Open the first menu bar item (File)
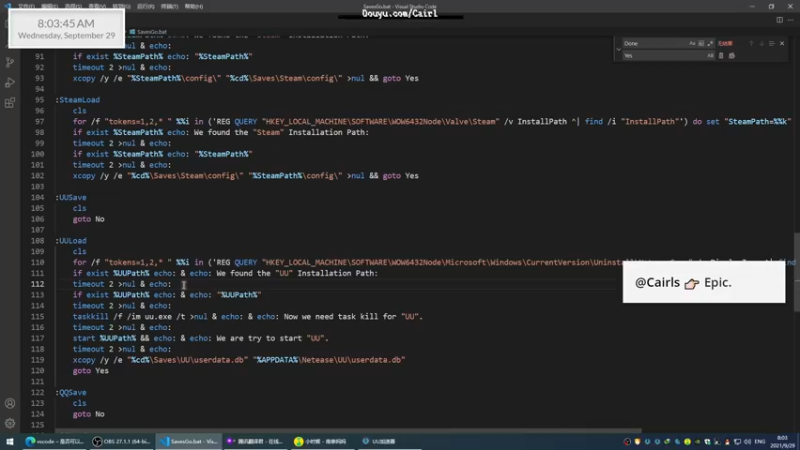The width and height of the screenshot is (800, 450). click(26, 7)
